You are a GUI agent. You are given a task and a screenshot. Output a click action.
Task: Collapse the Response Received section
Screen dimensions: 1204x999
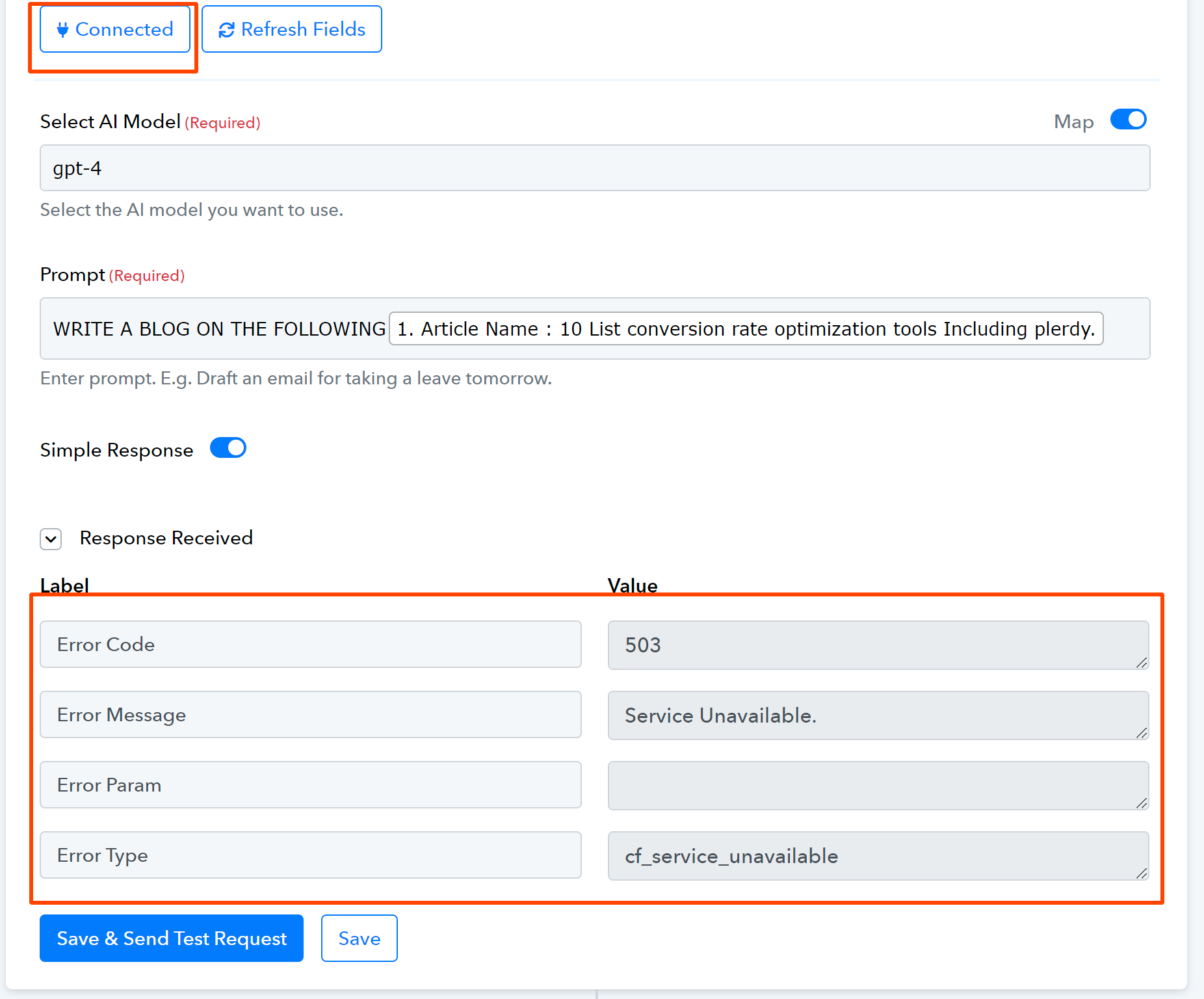coord(51,539)
